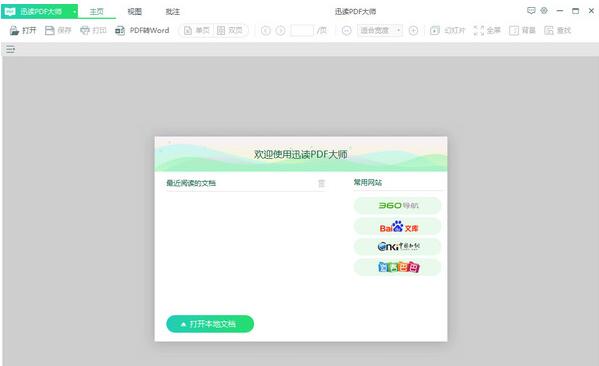Click the 常用网站 heading
The image size is (599, 366).
pyautogui.click(x=367, y=183)
